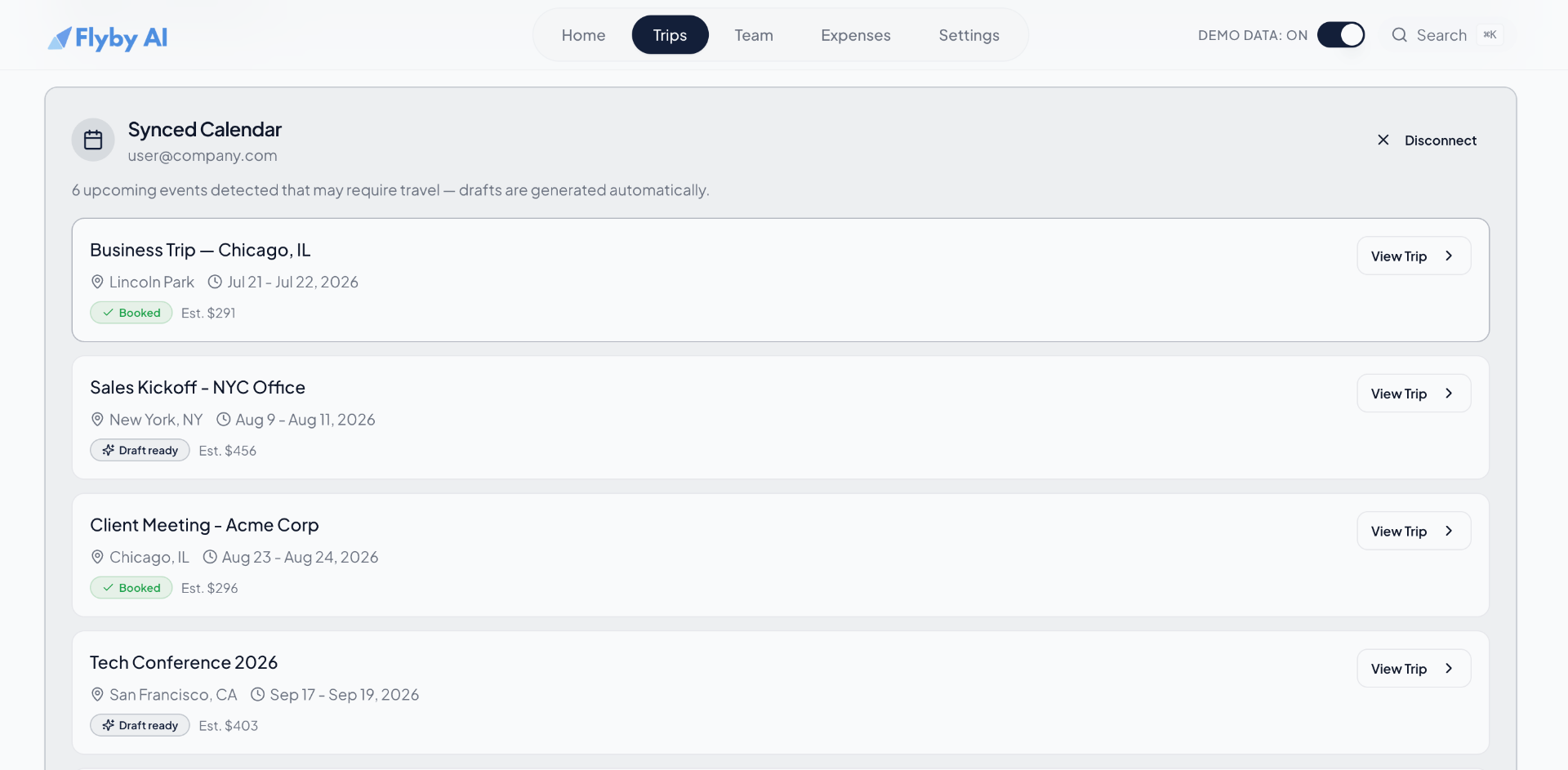This screenshot has height=770, width=1568.
Task: Click the clock icon beside Jul 21 - Jul 22, 2026
Action: pyautogui.click(x=215, y=282)
